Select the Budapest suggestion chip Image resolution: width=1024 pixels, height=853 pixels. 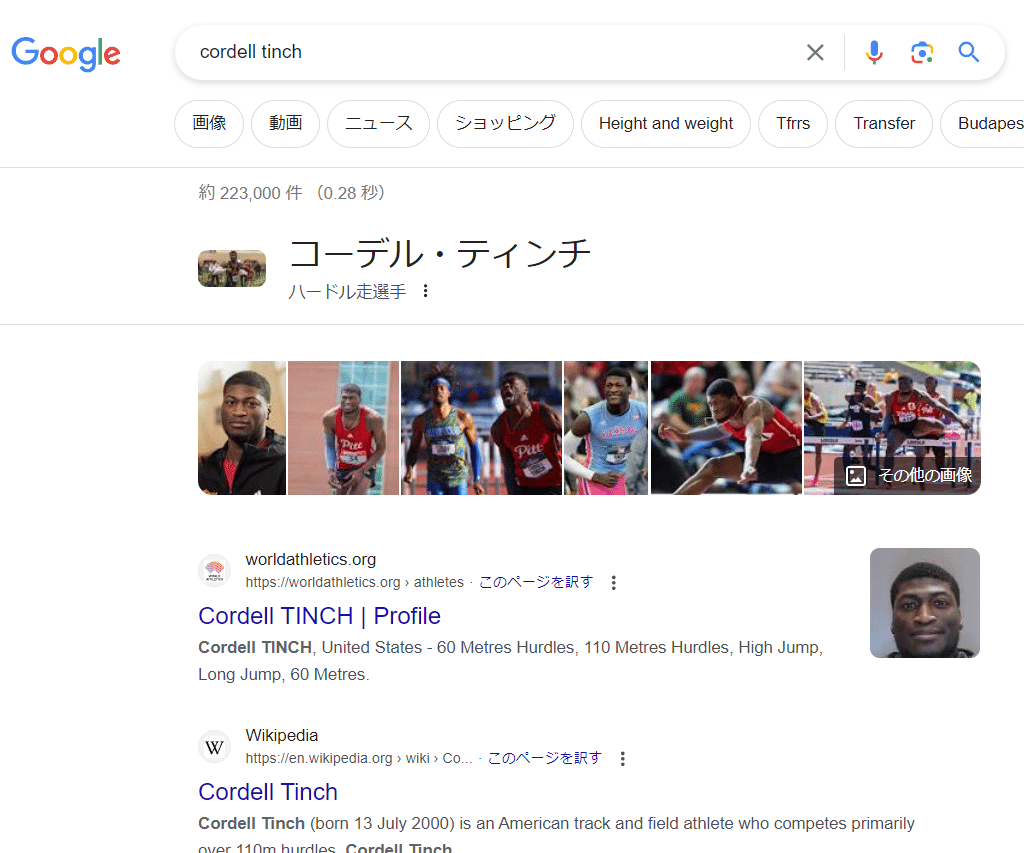[986, 123]
